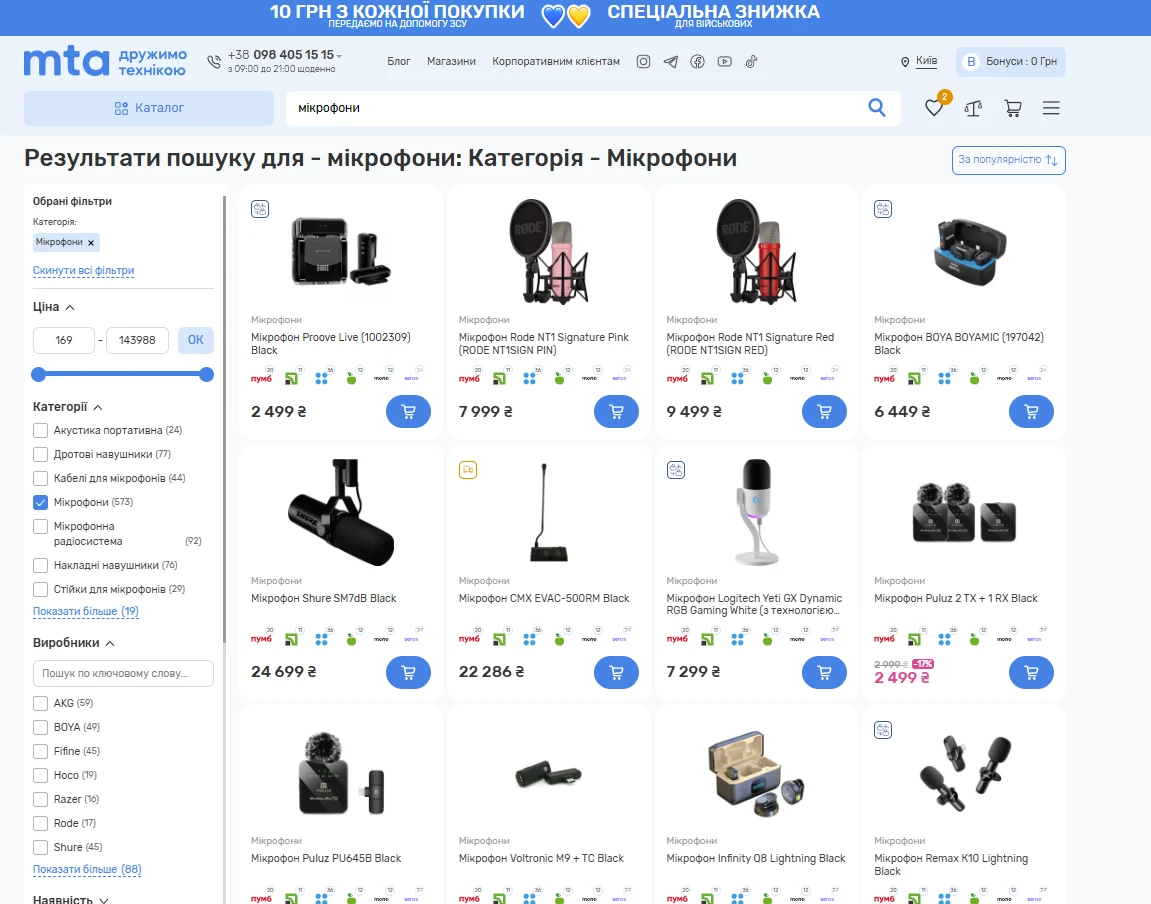Viewport: 1151px width, 904px height.
Task: Open Мікрофон Shure SM7dB Black product link
Action: pos(324,599)
